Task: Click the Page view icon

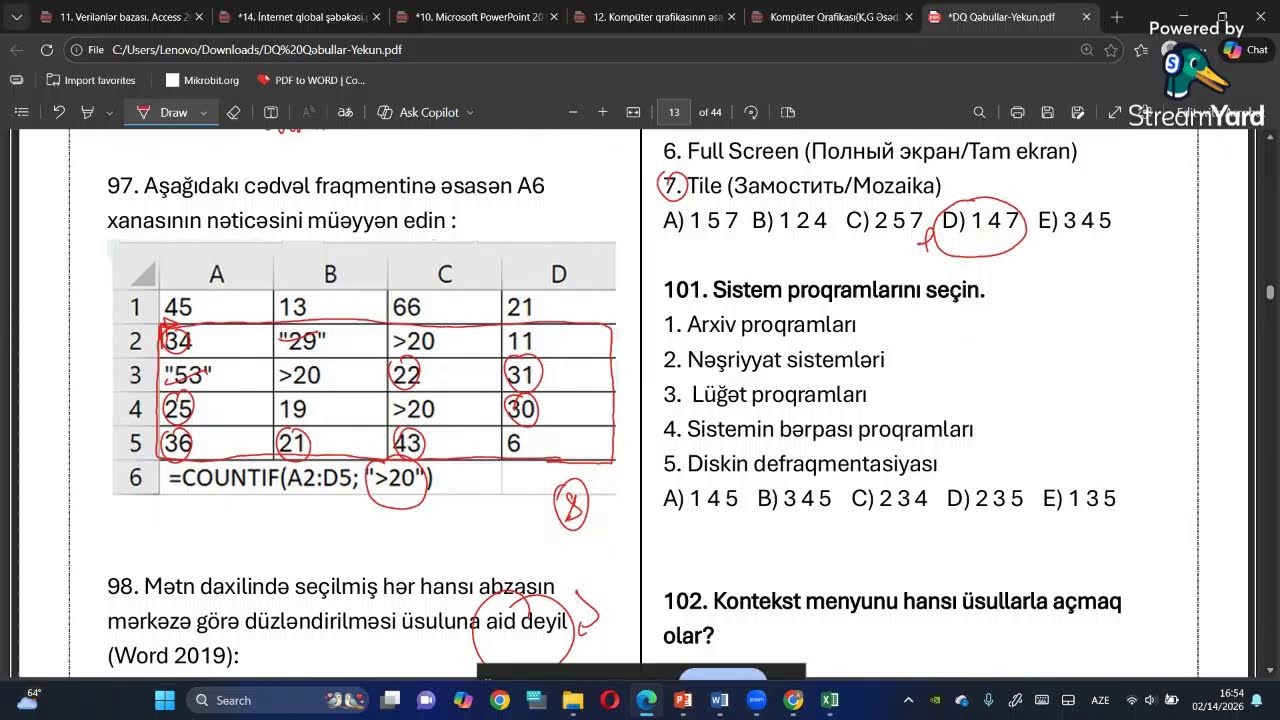Action: [788, 112]
